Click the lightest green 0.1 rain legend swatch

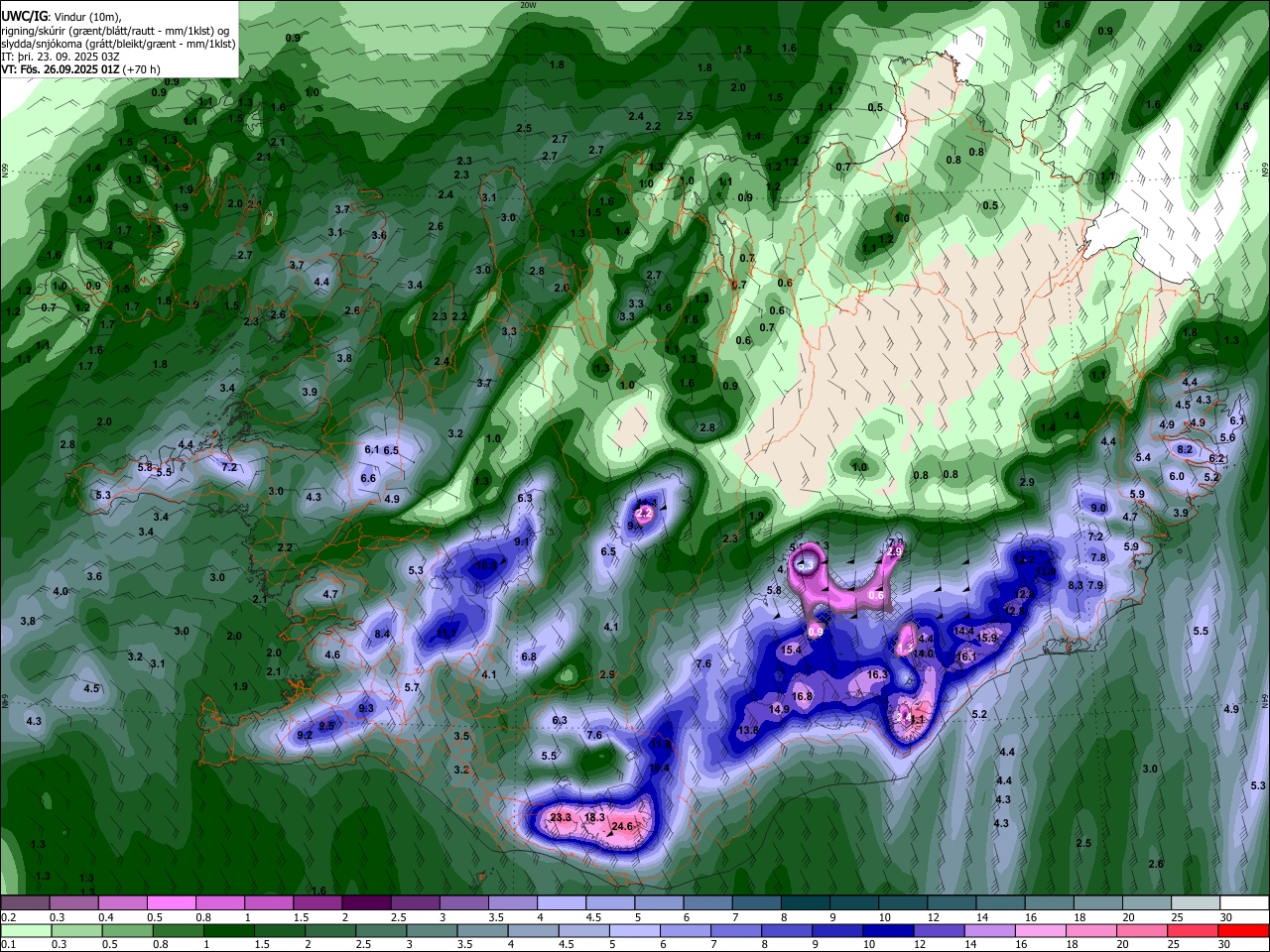(25, 931)
